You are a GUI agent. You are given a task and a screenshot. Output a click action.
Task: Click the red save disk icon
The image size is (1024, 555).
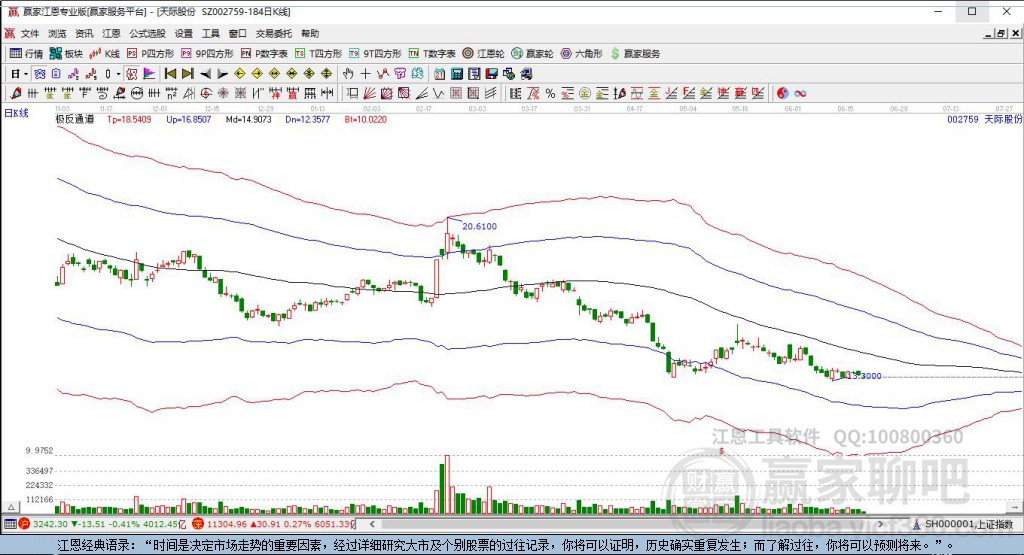[x=491, y=74]
